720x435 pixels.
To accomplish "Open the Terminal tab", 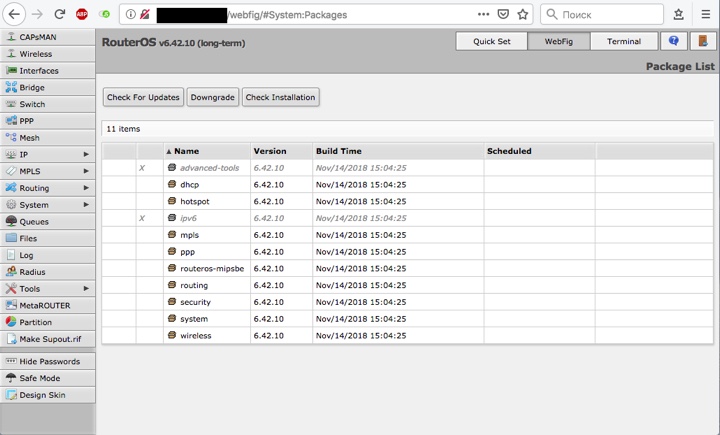I will click(x=624, y=41).
